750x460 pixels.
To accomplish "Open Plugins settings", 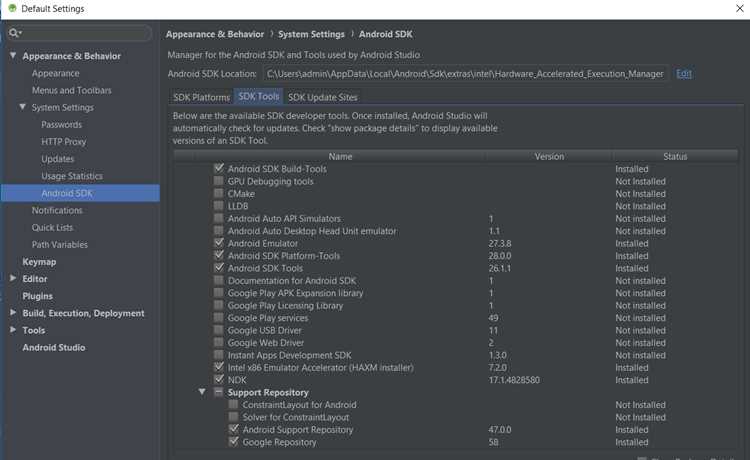I will point(37,296).
